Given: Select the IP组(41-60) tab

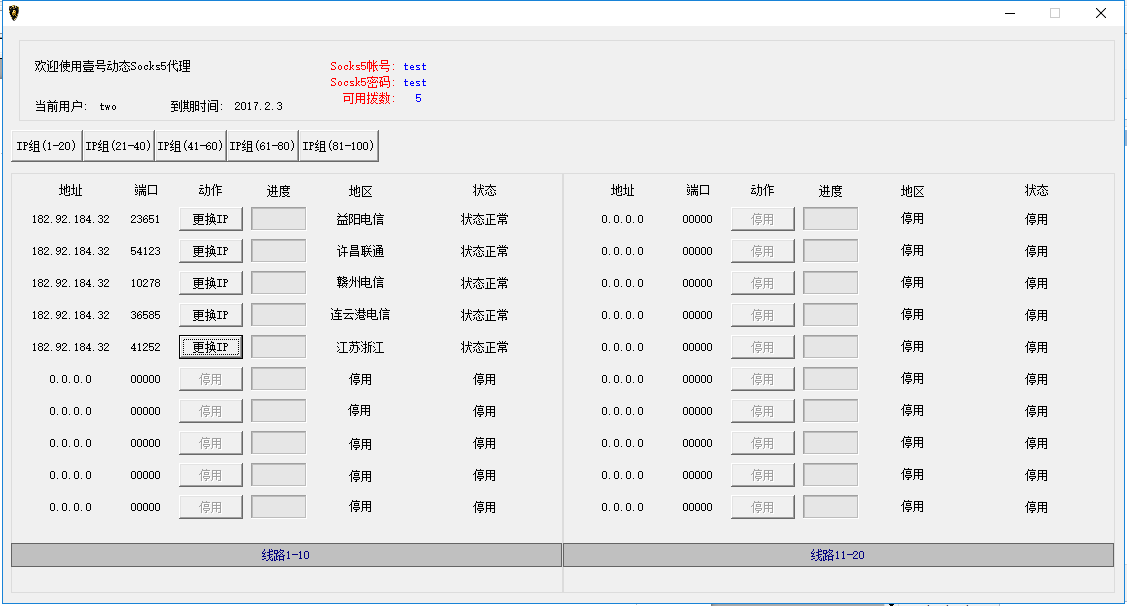Looking at the screenshot, I should [x=190, y=146].
